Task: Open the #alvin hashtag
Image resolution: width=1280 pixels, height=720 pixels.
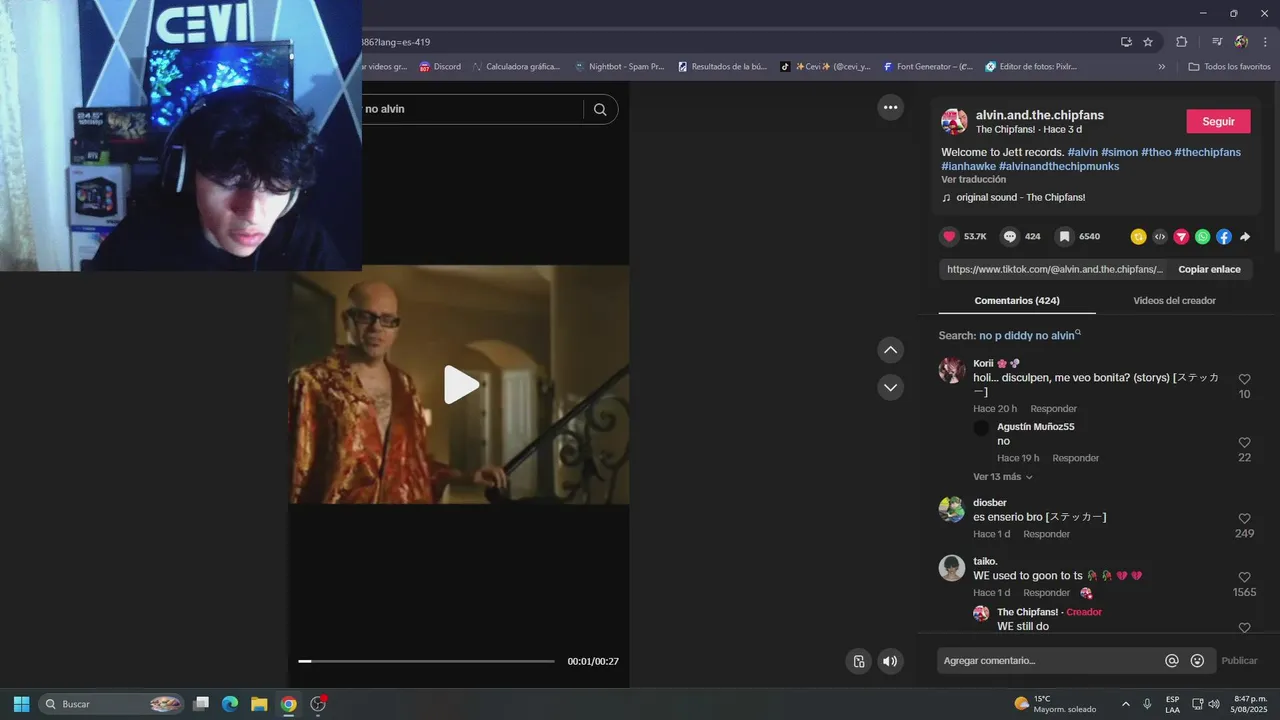Action: 1082,152
